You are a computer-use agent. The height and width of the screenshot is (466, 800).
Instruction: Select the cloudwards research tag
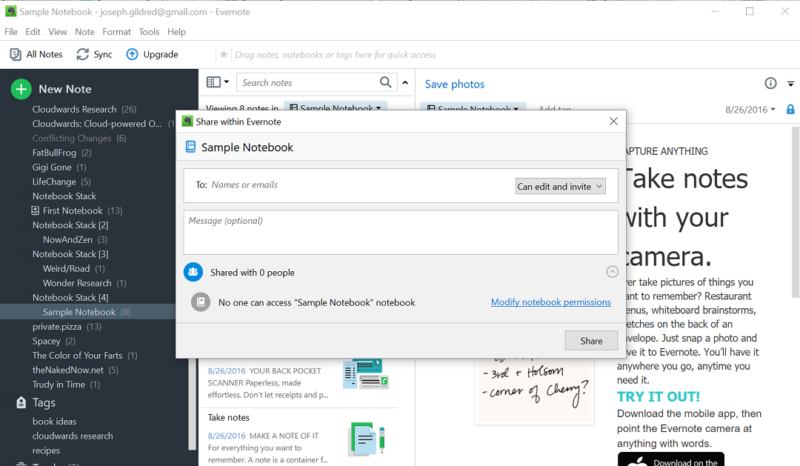72,436
